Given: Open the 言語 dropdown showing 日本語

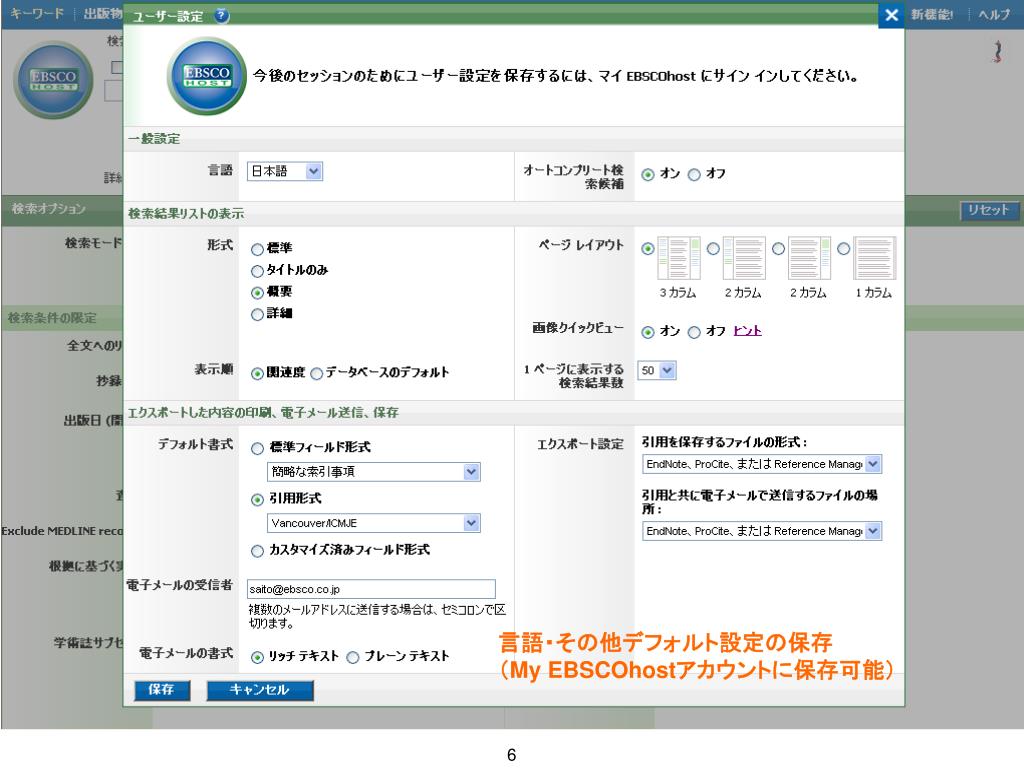Looking at the screenshot, I should pos(285,171).
